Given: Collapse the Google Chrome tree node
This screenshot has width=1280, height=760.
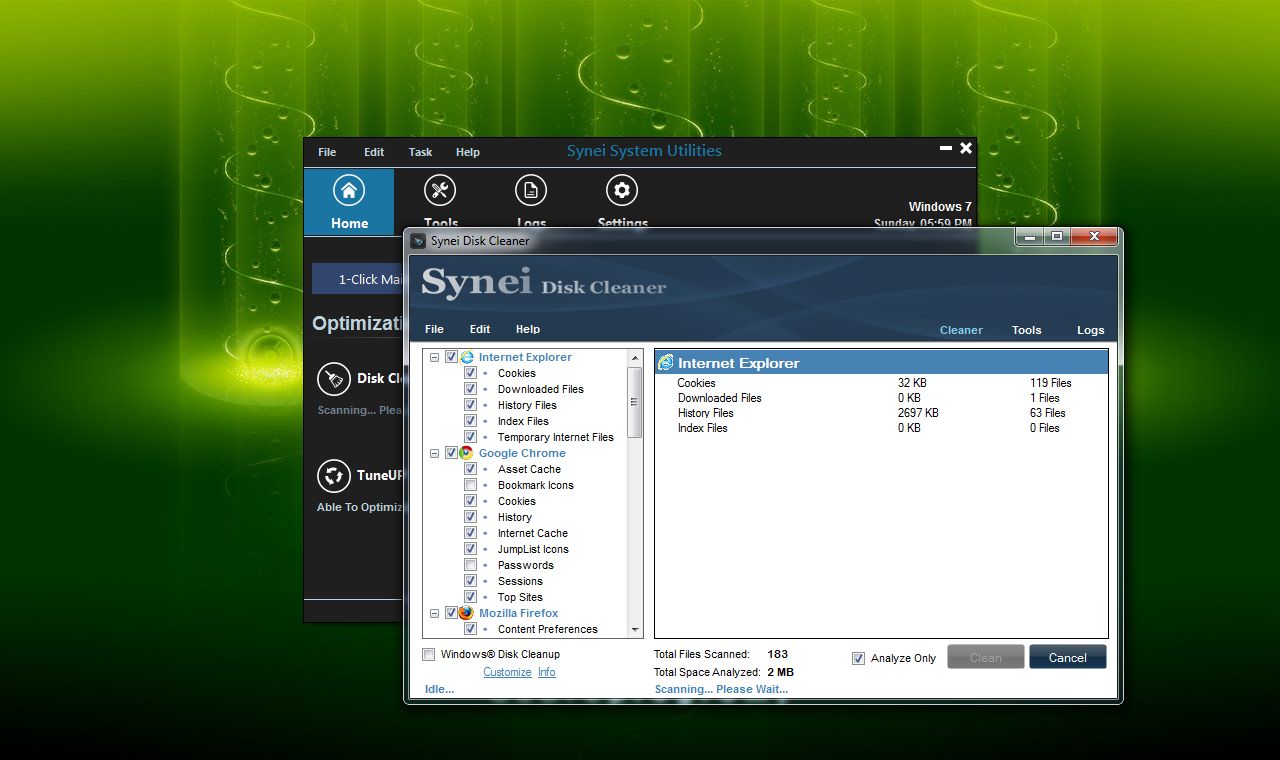Looking at the screenshot, I should 435,453.
